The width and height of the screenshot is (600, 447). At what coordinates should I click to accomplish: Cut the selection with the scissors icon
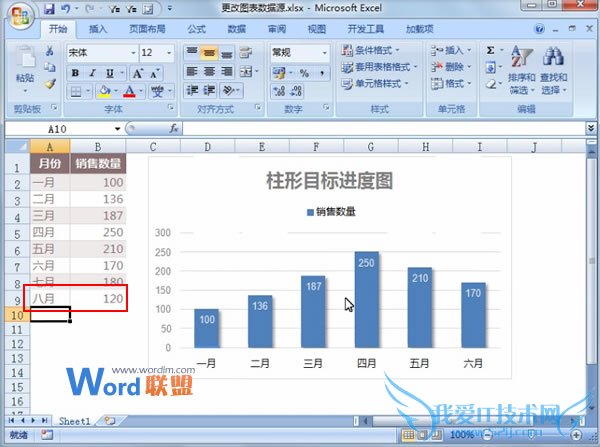tap(50, 51)
